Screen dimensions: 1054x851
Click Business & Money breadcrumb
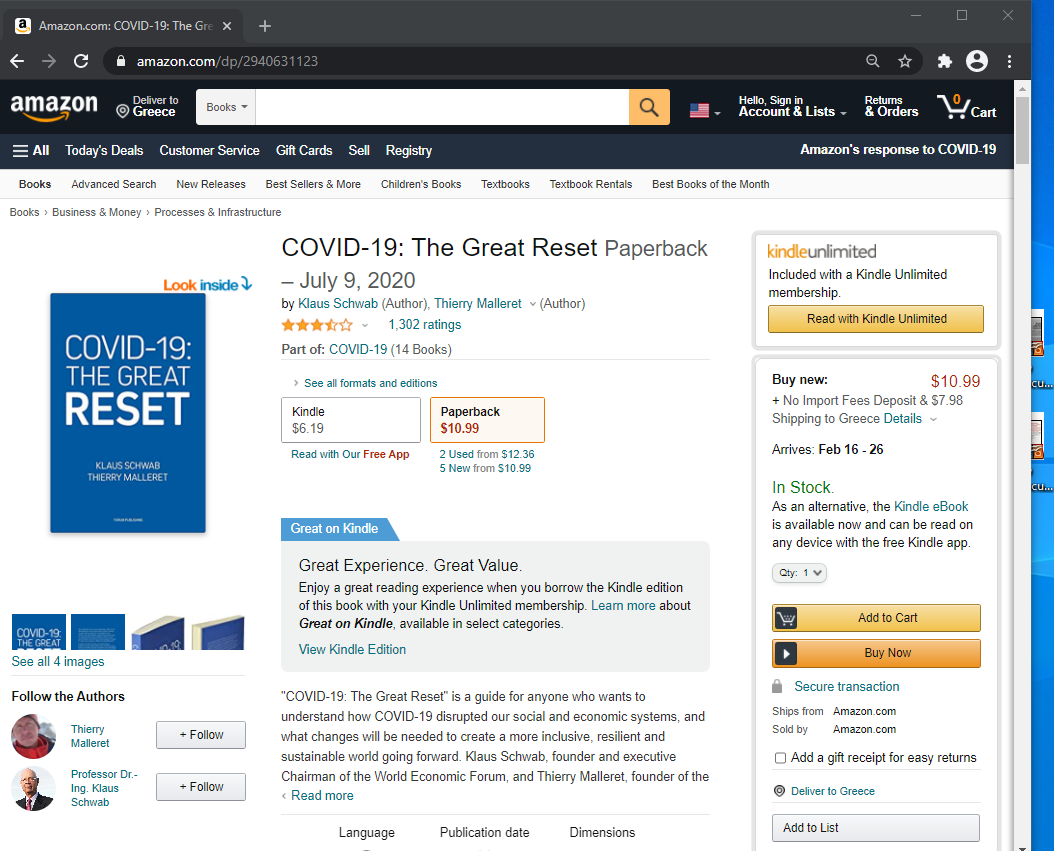point(97,212)
